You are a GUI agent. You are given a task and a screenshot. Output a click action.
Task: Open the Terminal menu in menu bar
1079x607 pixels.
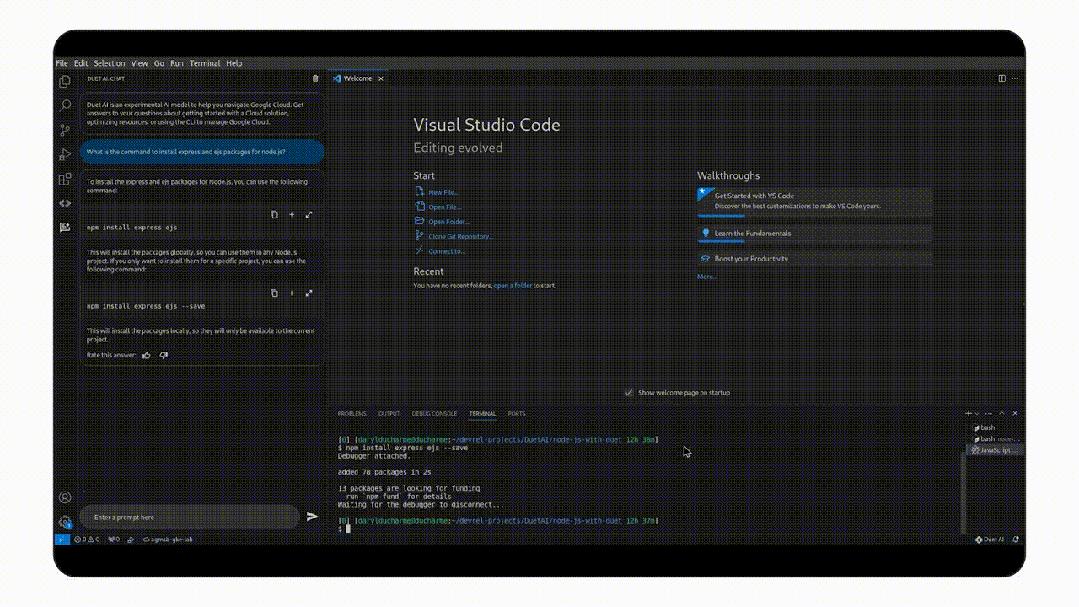coord(204,63)
